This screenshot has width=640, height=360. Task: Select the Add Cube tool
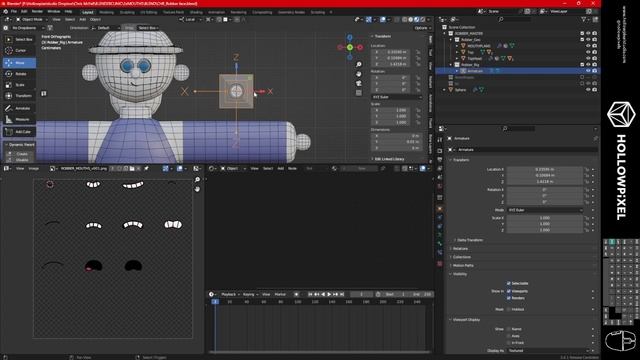19,132
